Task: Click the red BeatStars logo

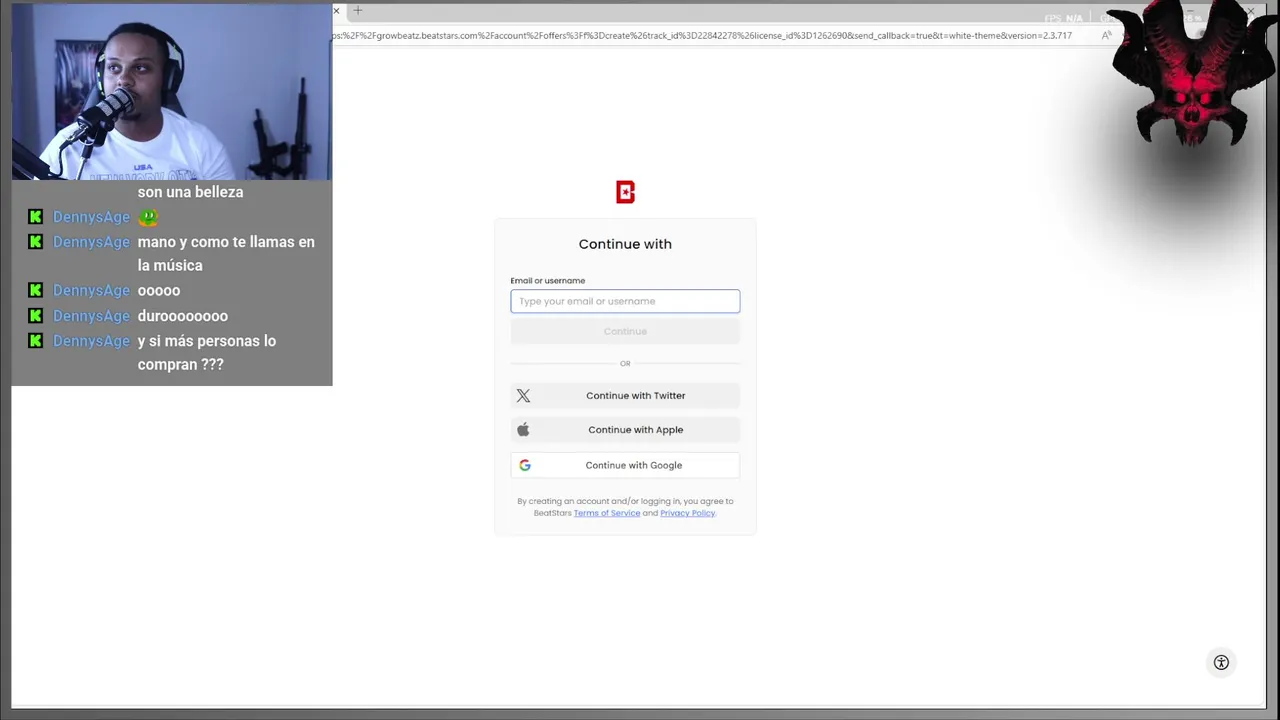Action: coord(625,192)
